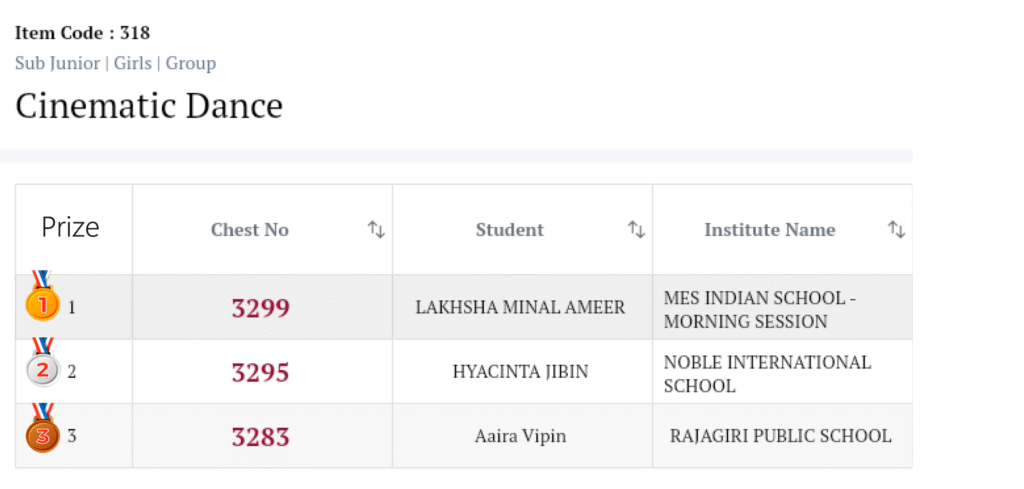This screenshot has height=489, width=1024.
Task: Click MES INDIAN SCHOOL - MORNING SESSION cell
Action: pos(760,310)
